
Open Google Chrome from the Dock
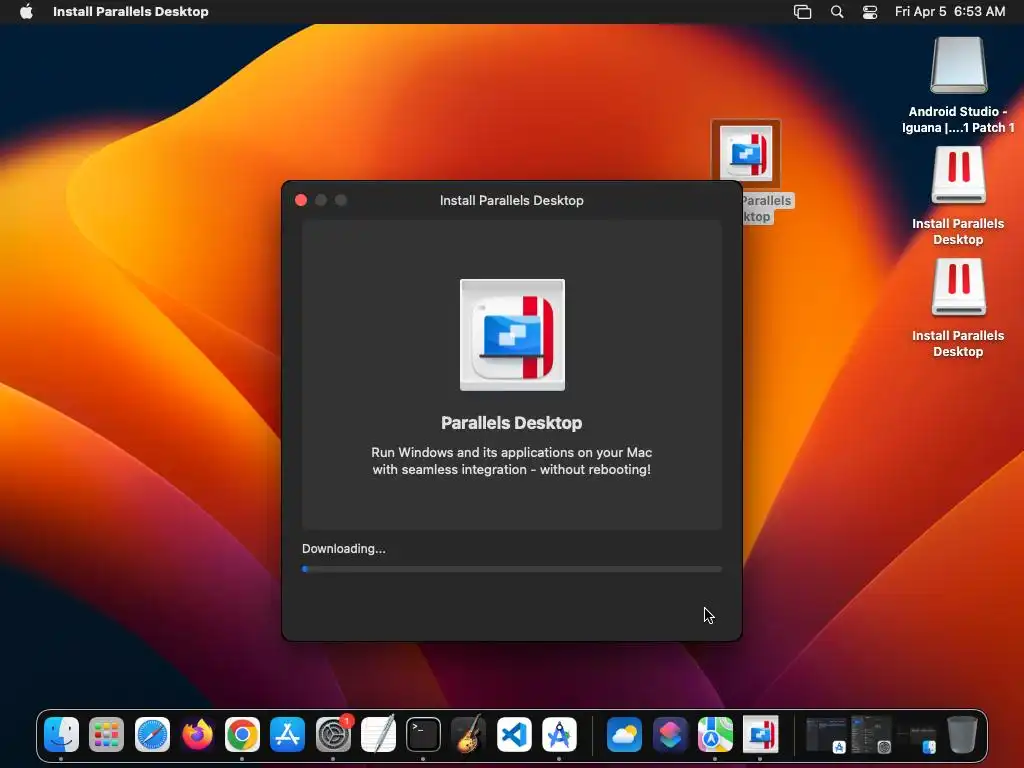[242, 735]
